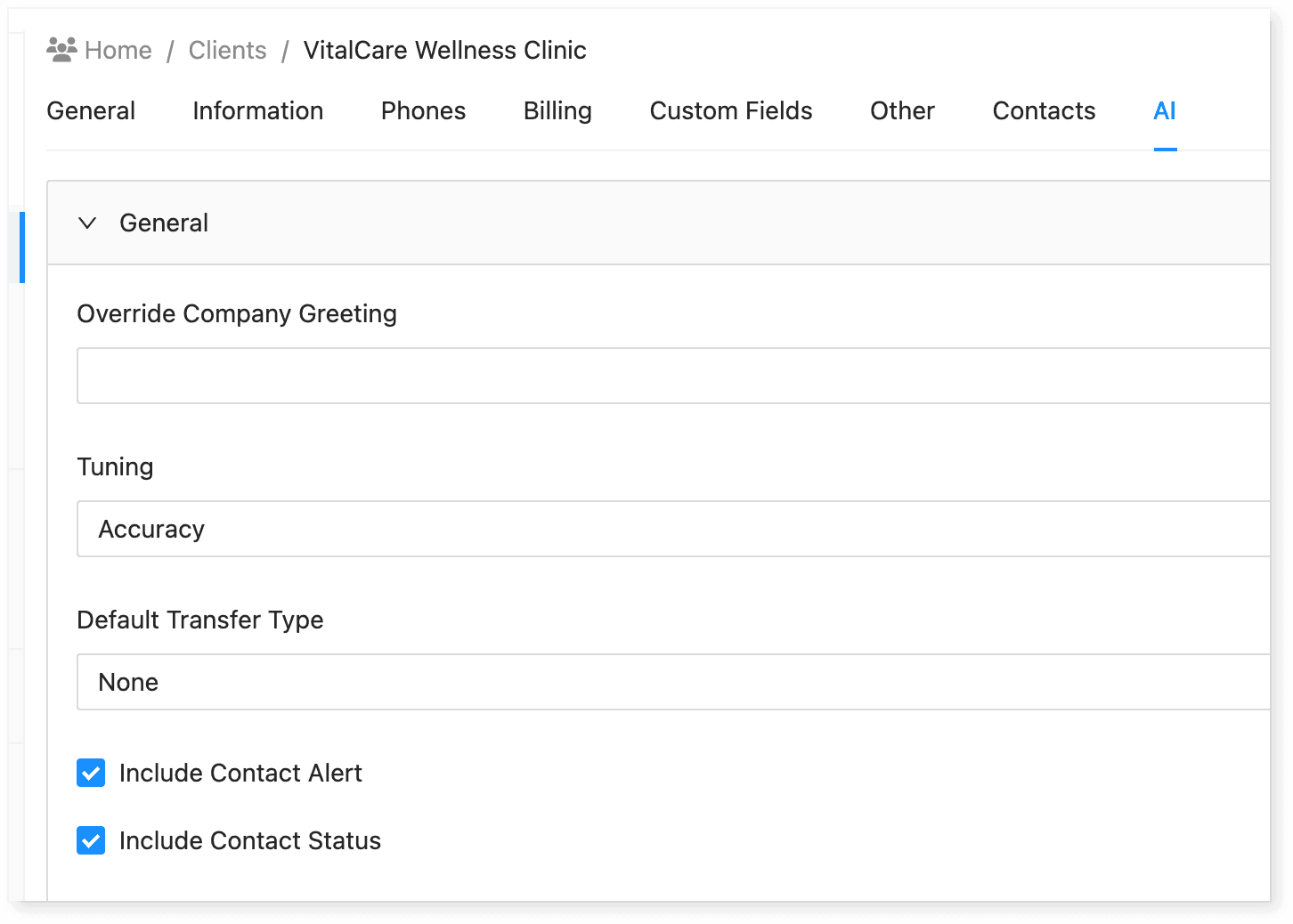Uncheck Include Contact Status checkbox

click(91, 840)
